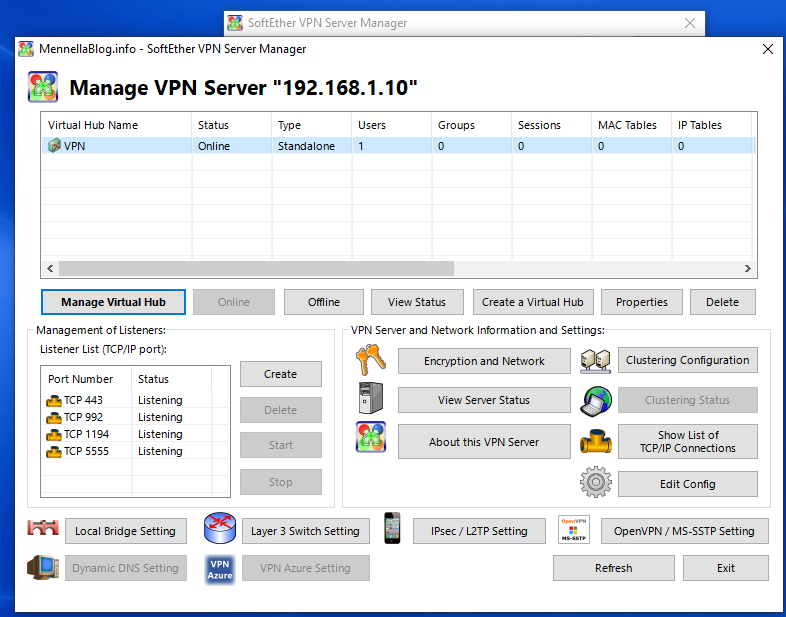Click View Status button

pos(417,302)
